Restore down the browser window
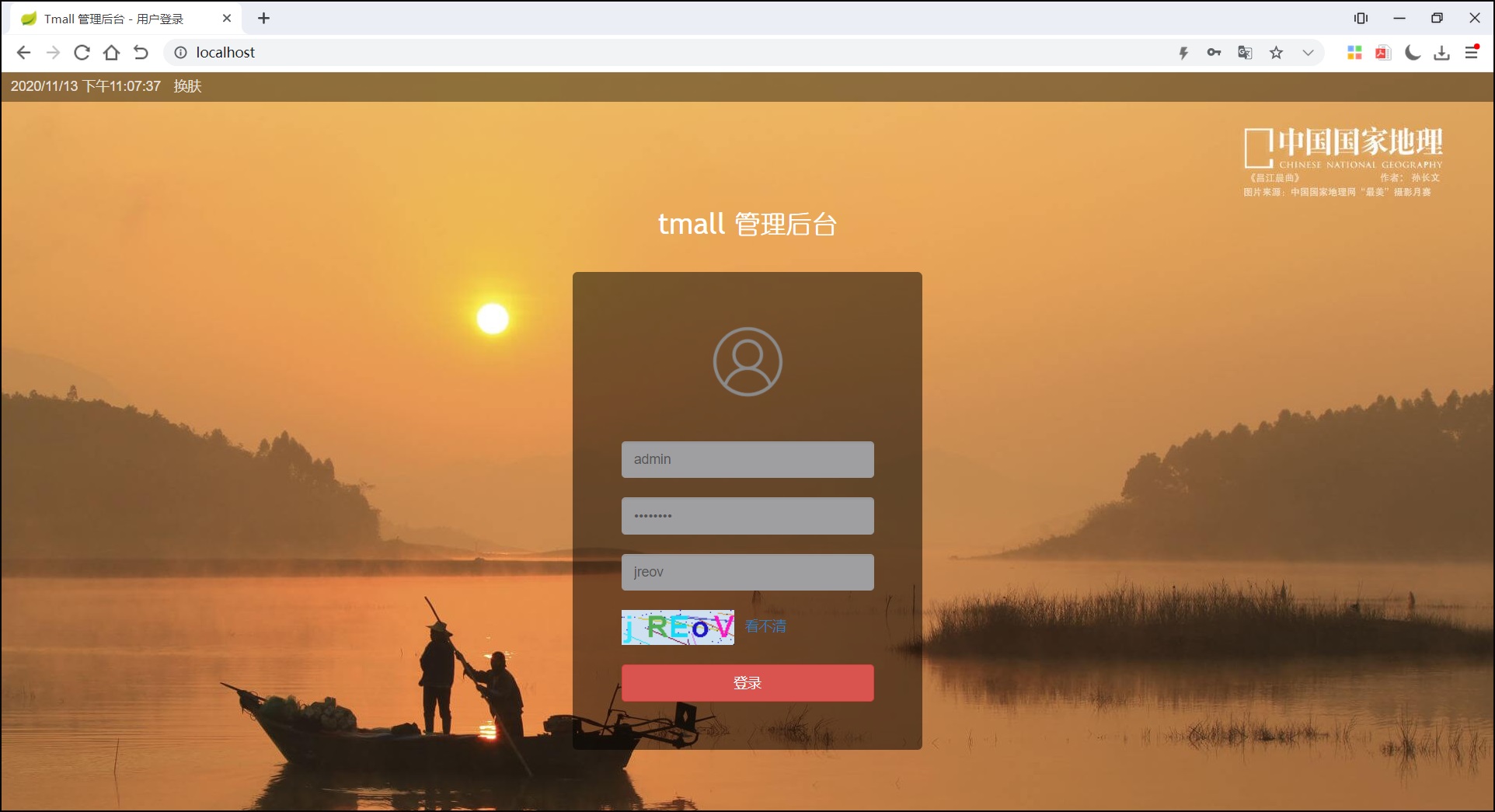 1437,18
